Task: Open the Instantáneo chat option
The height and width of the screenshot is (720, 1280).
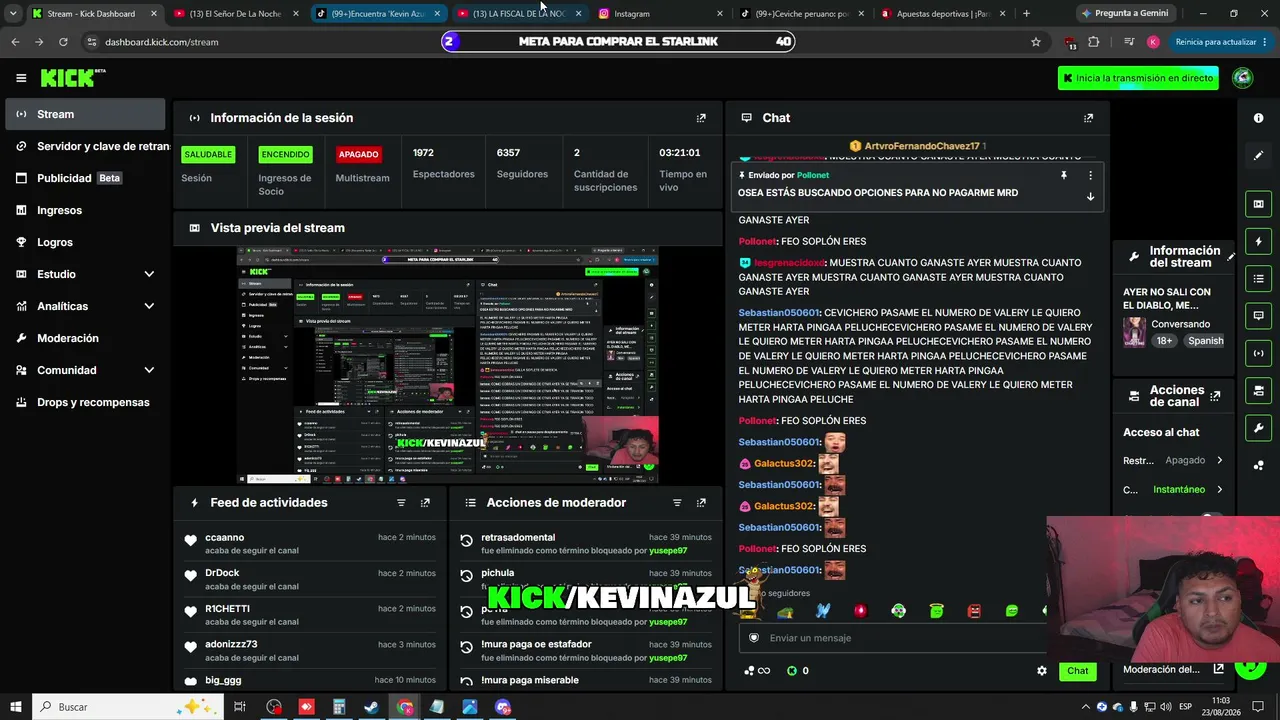Action: pos(1173,490)
